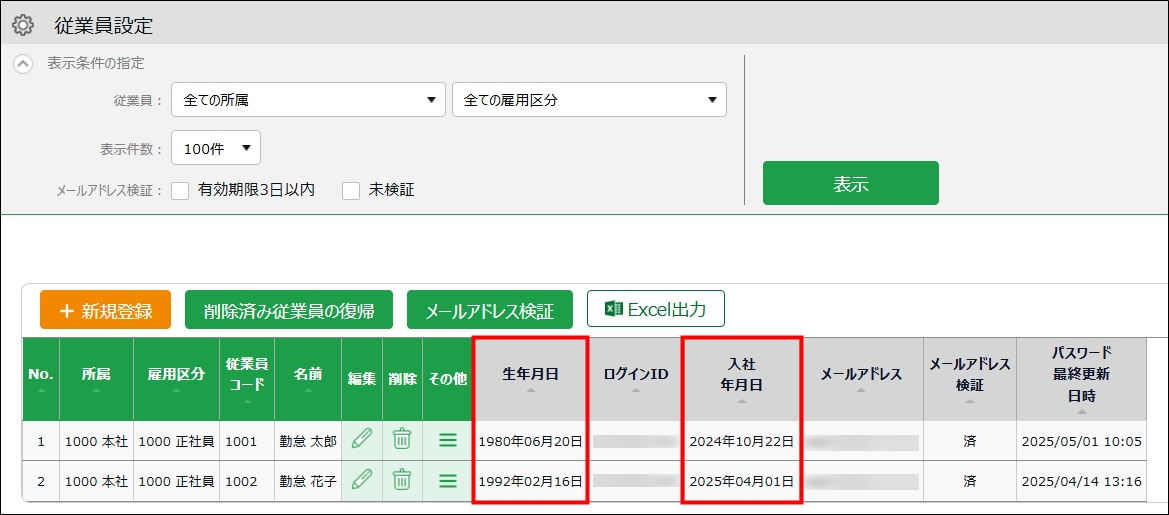
Task: Click the Excel icon in Excel出力 button
Action: [613, 309]
